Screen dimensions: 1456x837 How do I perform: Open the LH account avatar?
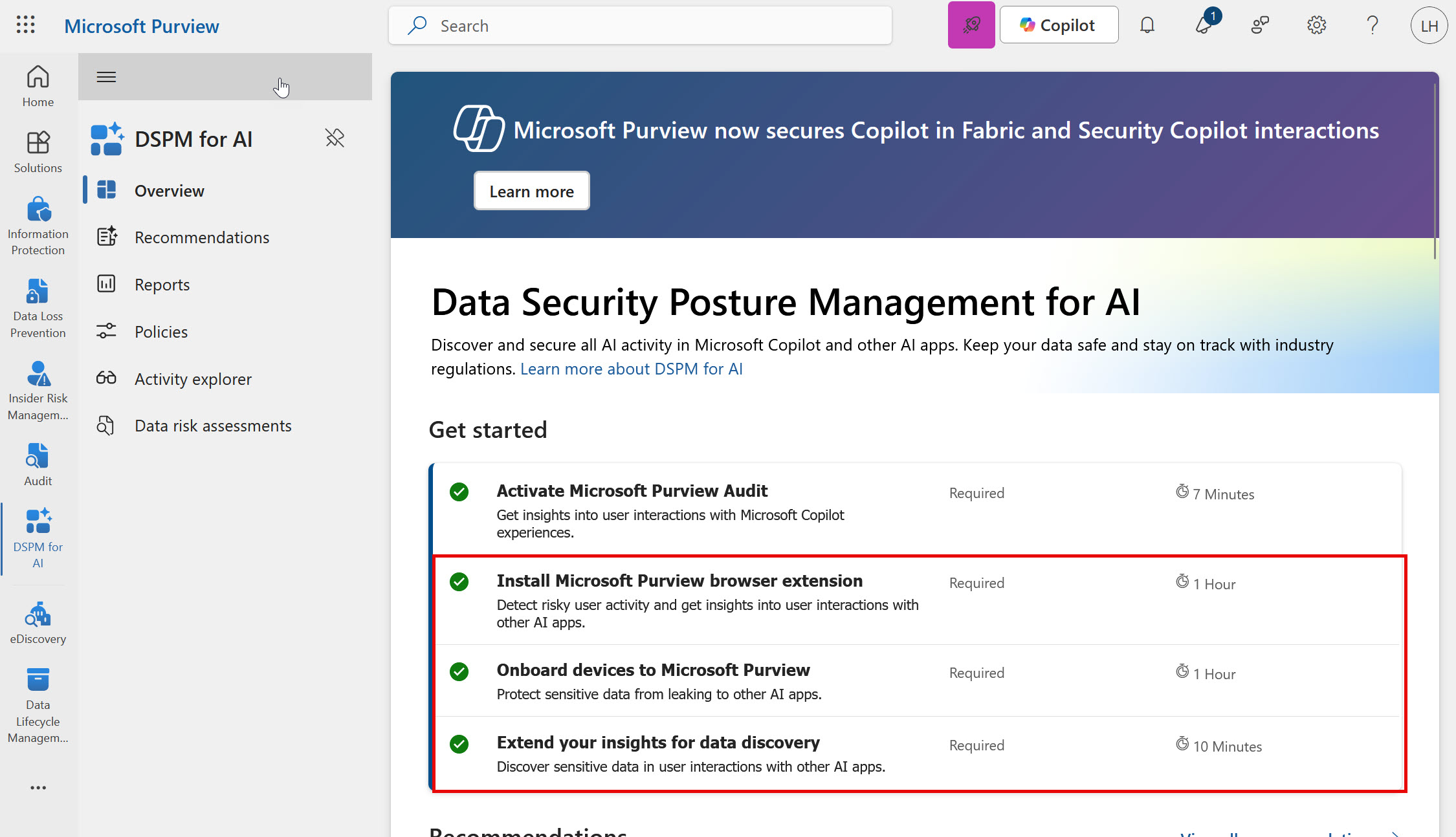tap(1429, 25)
